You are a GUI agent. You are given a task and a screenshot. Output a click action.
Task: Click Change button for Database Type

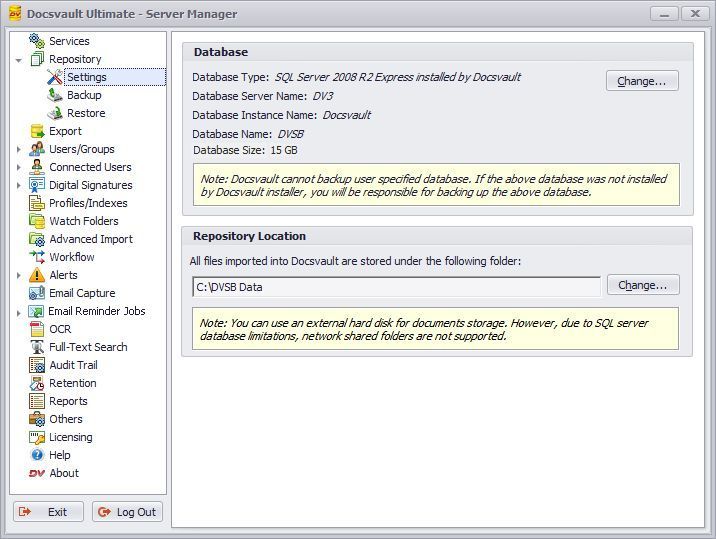point(642,81)
